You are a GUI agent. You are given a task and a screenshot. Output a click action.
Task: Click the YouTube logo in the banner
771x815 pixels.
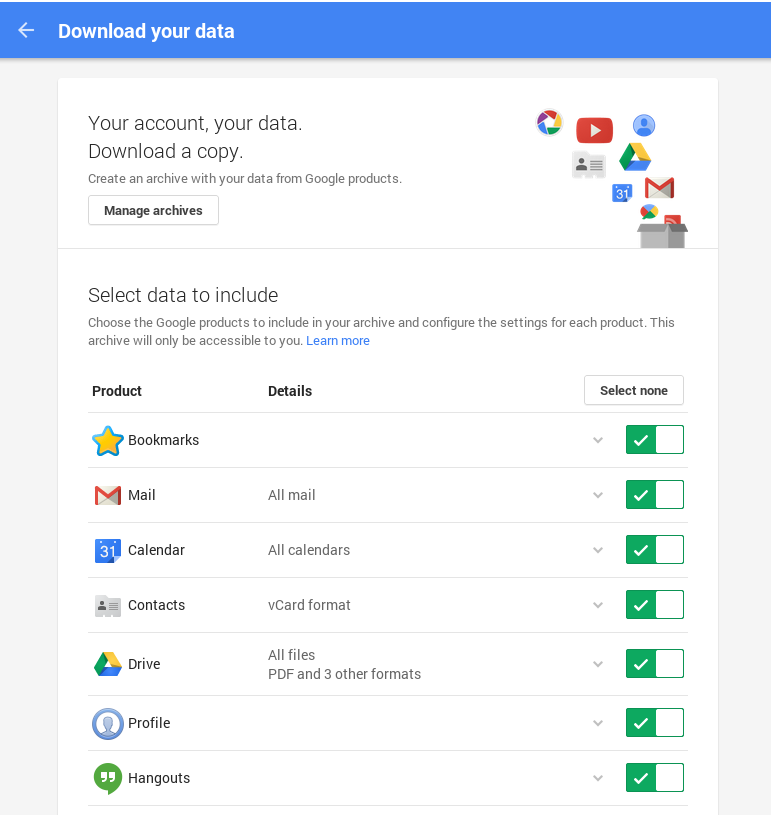[x=594, y=130]
